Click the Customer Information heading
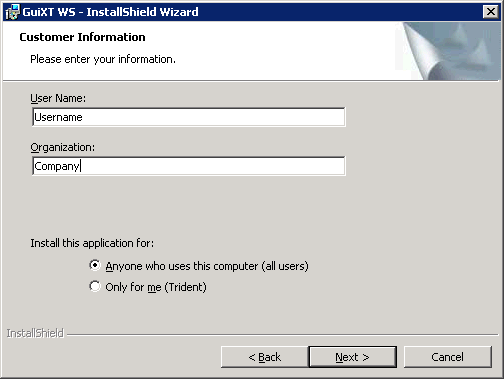504x379 pixels. [x=82, y=37]
